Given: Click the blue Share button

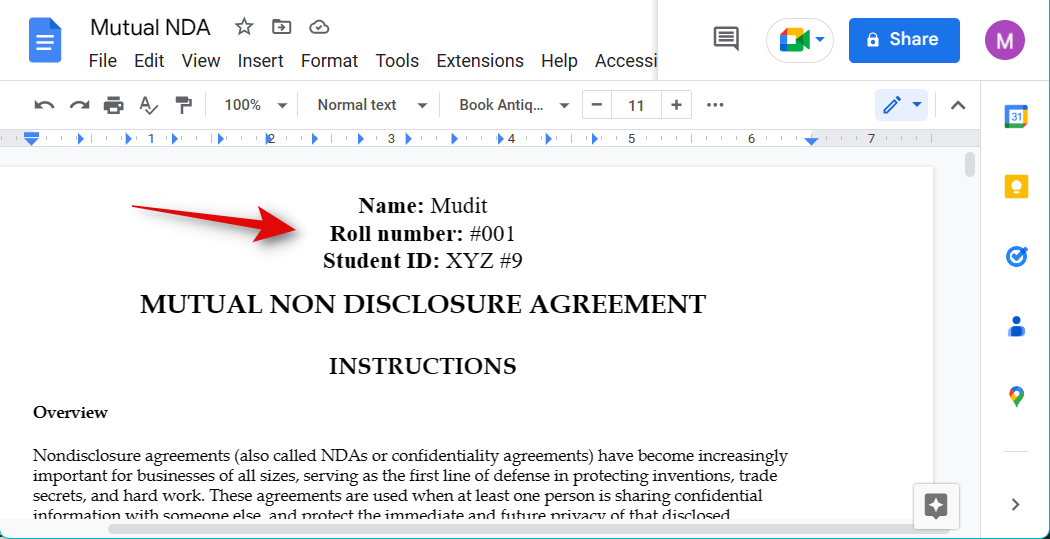Looking at the screenshot, I should tap(904, 40).
